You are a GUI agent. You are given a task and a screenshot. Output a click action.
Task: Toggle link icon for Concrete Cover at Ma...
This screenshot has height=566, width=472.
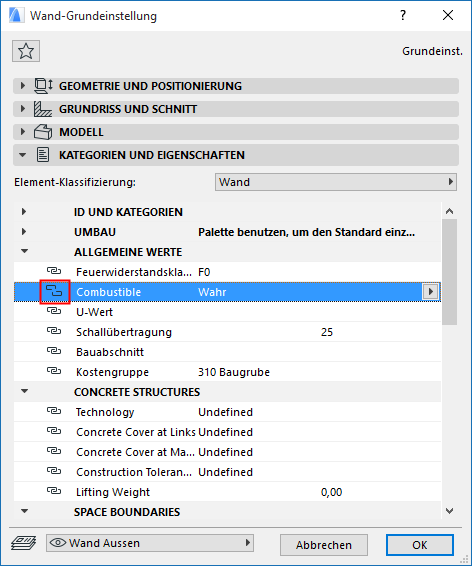coord(54,451)
